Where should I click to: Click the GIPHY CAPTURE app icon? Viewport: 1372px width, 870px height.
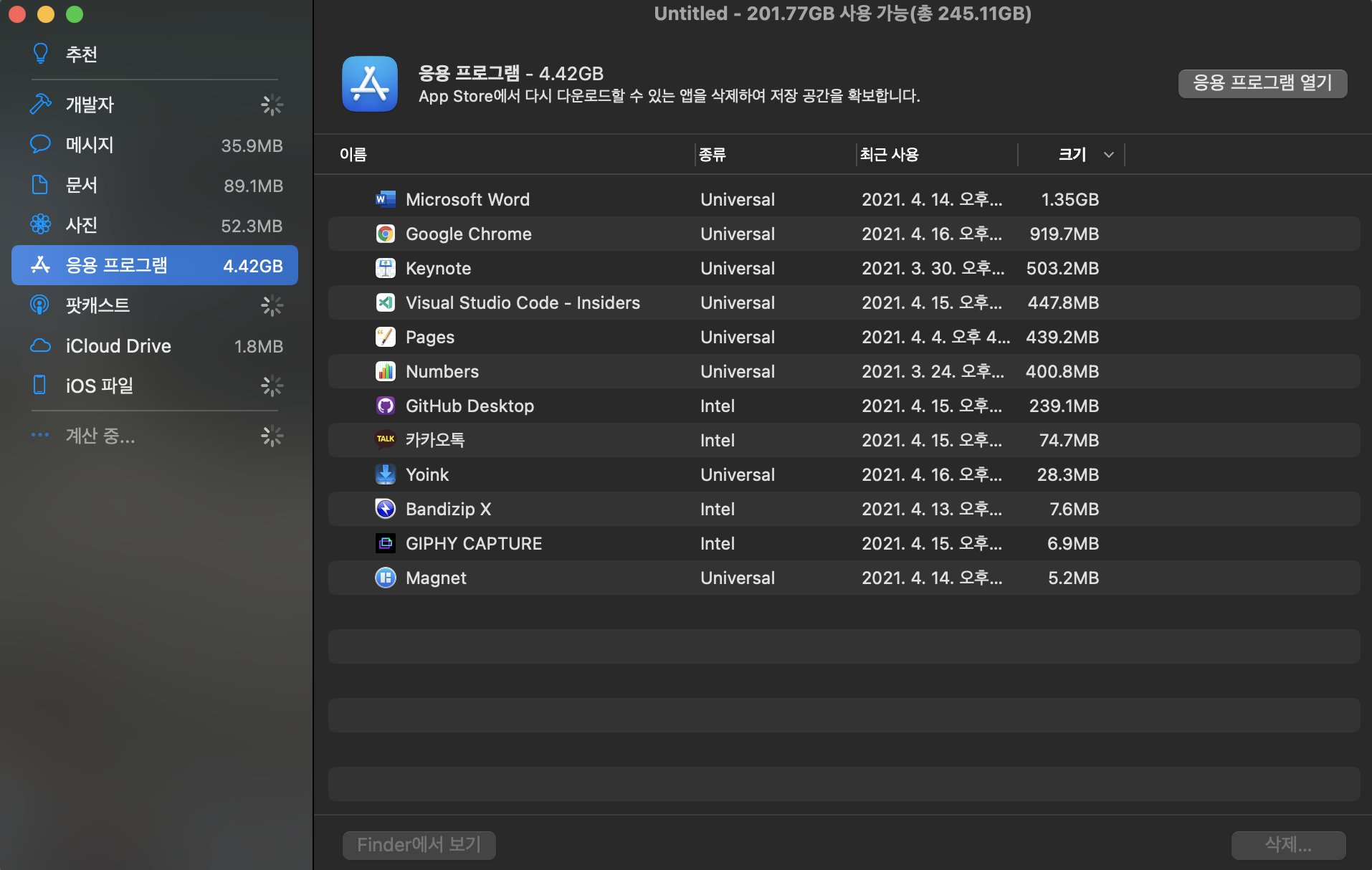point(385,543)
